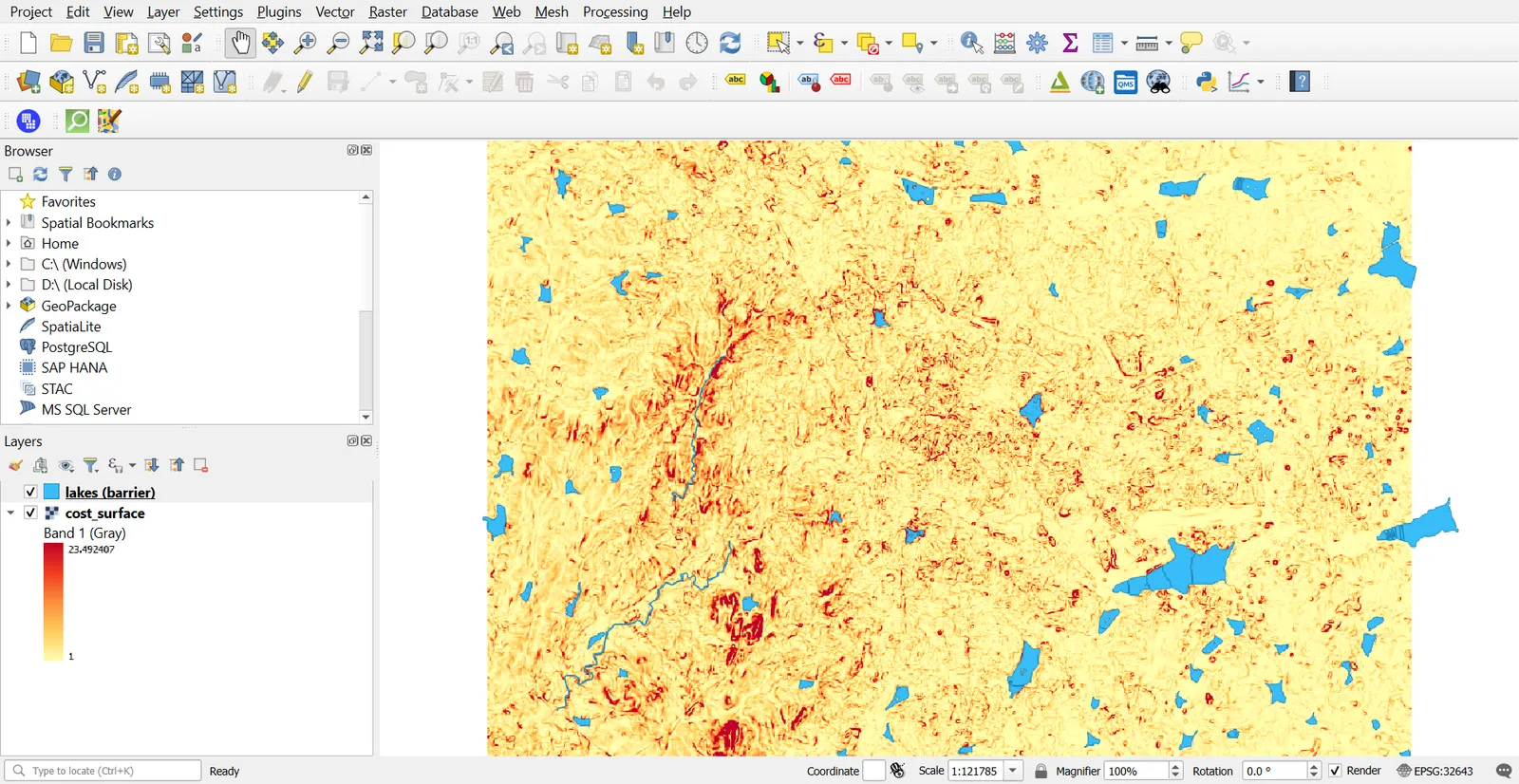Click the Refresh map canvas icon

tap(730, 43)
